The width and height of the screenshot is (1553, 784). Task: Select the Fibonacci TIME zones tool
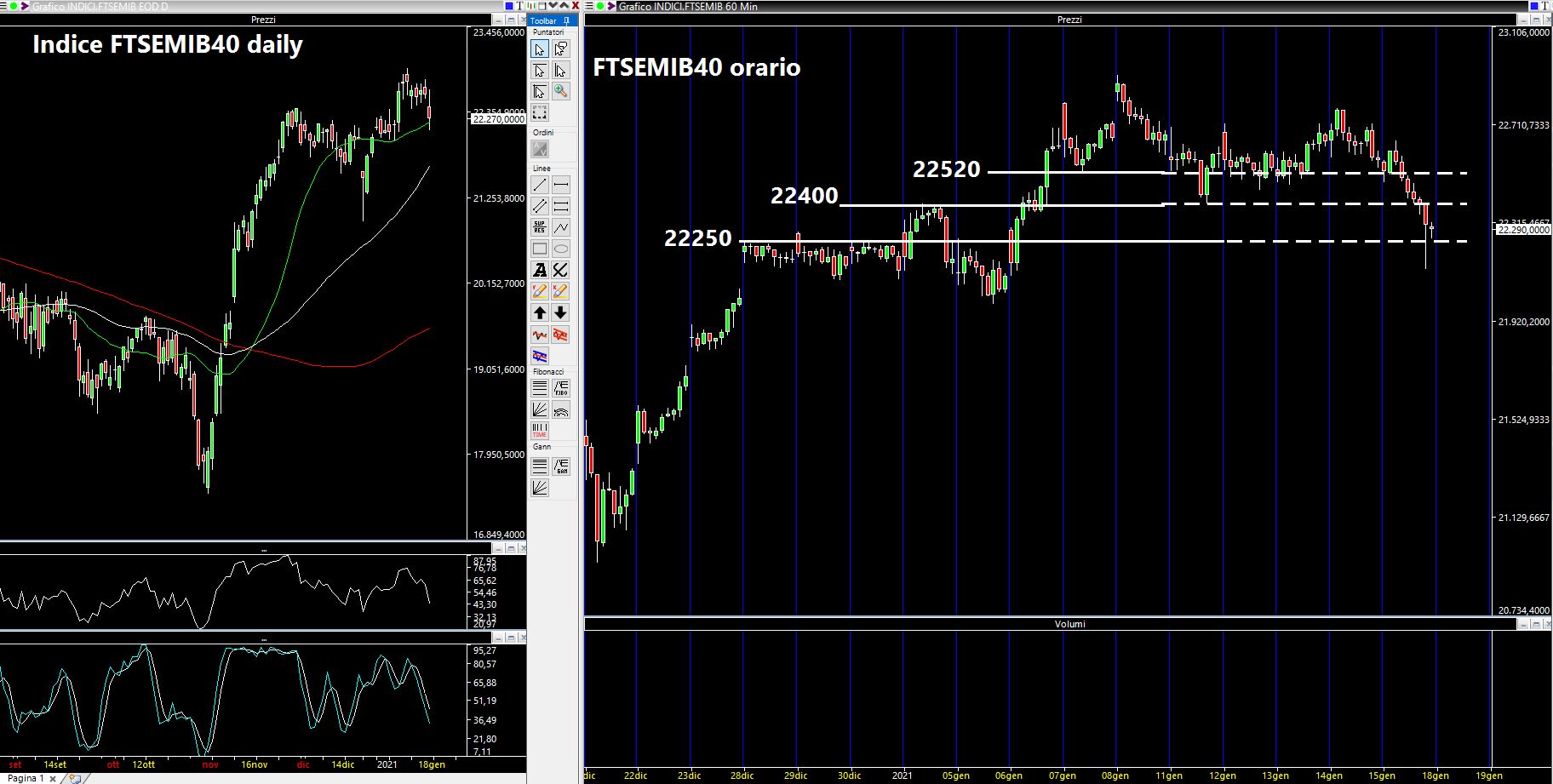tap(540, 431)
